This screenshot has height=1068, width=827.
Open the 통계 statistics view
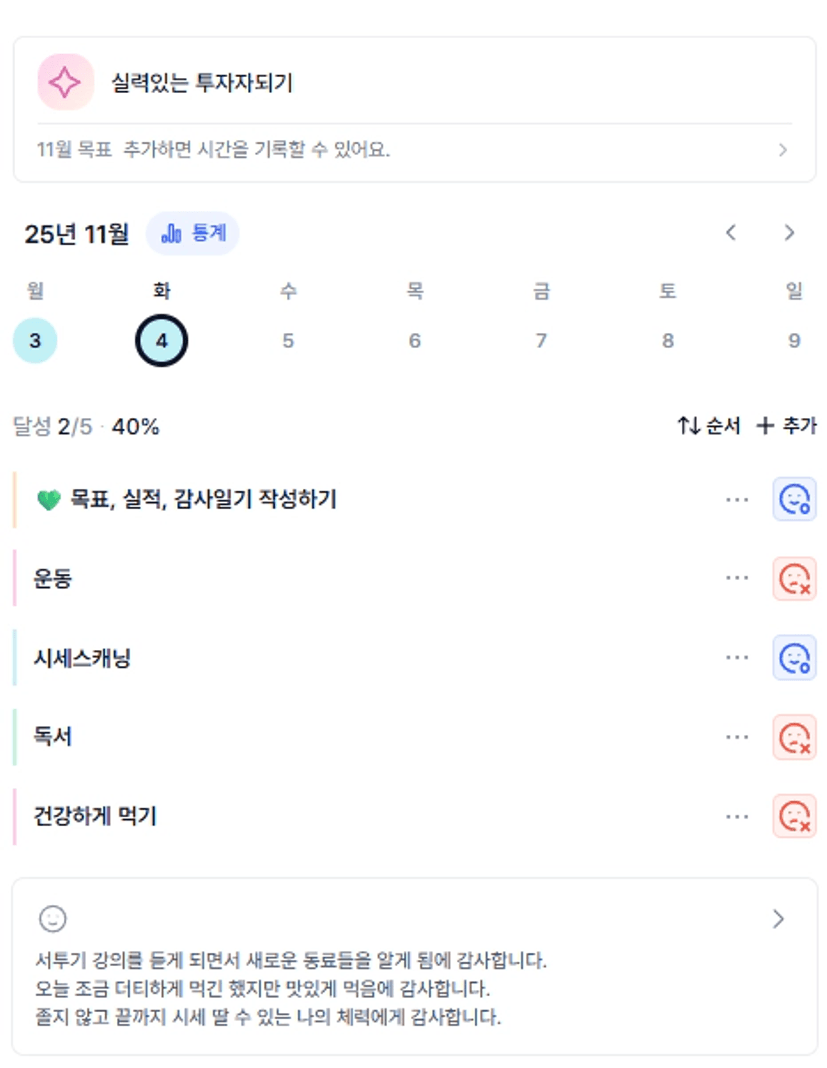(193, 234)
